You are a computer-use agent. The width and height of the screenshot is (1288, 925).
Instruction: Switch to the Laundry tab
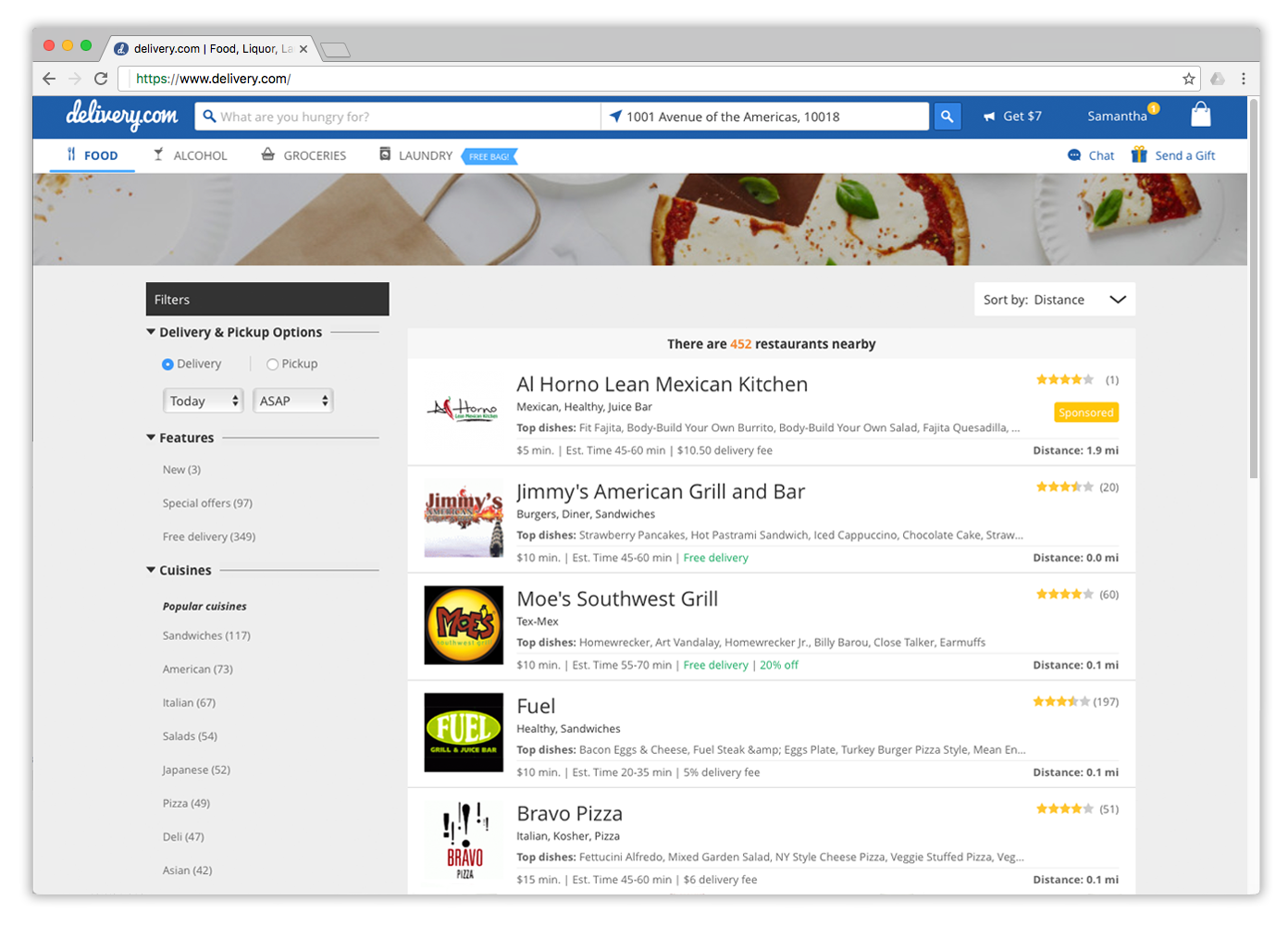(415, 155)
